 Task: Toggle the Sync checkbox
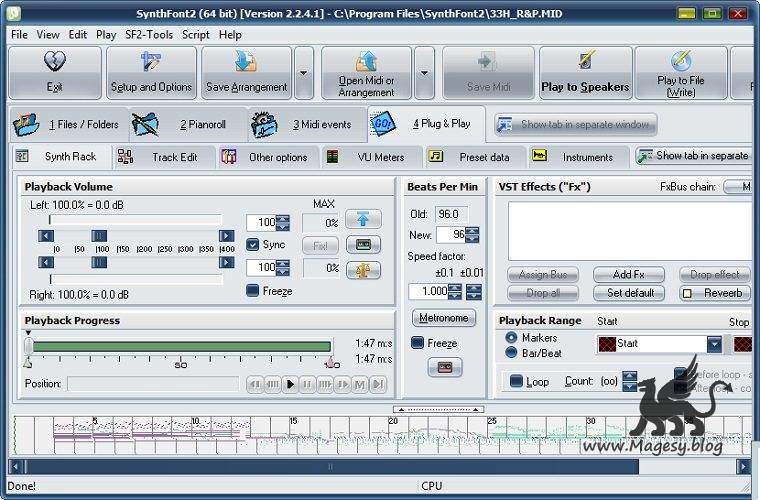[253, 245]
